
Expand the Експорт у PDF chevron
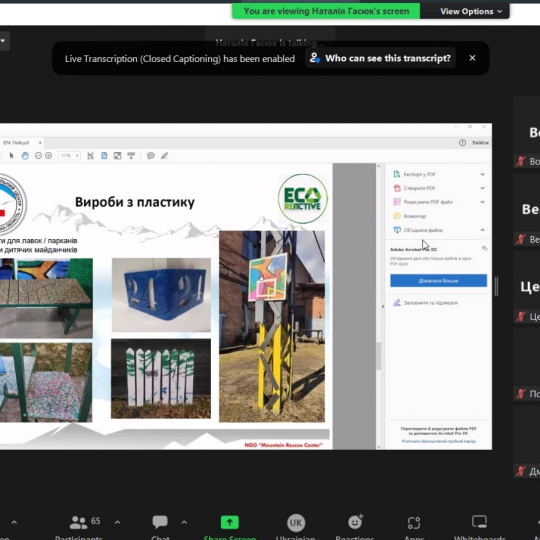point(482,174)
